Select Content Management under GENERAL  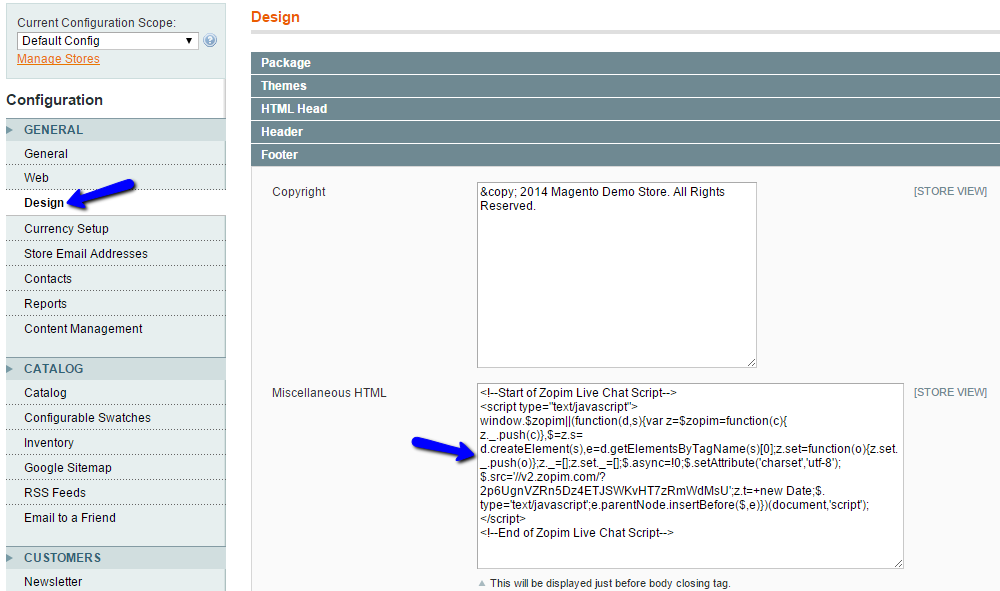click(x=85, y=328)
